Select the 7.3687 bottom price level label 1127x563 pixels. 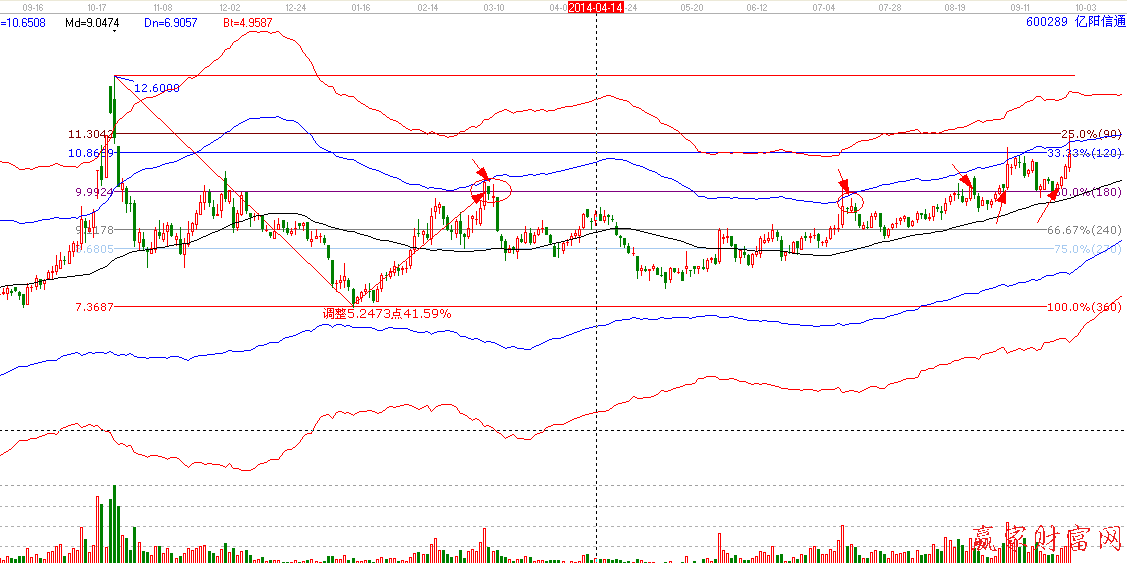(x=93, y=307)
